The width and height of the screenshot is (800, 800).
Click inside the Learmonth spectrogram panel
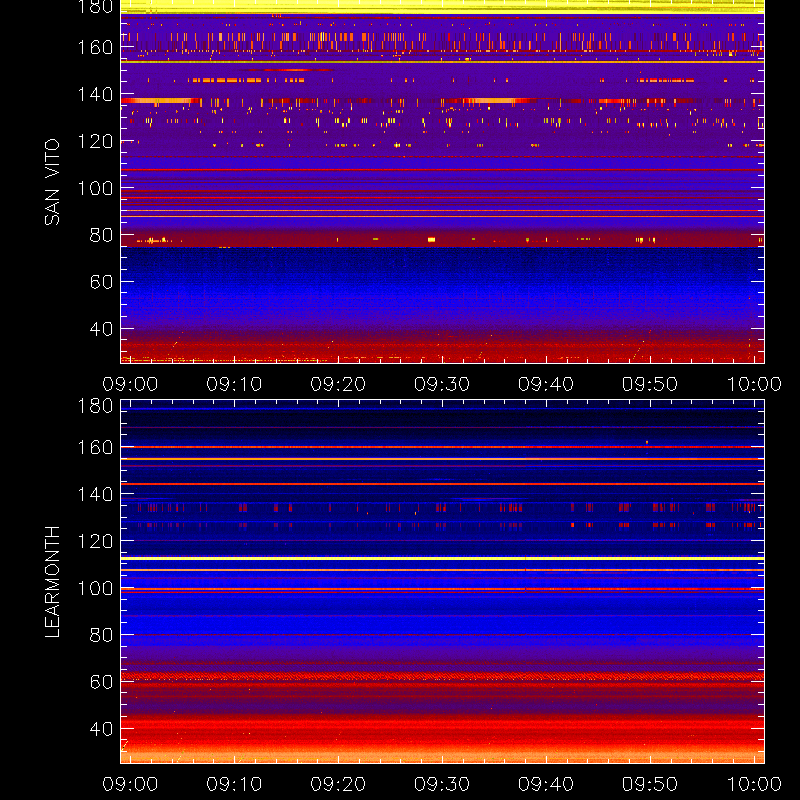(x=442, y=582)
